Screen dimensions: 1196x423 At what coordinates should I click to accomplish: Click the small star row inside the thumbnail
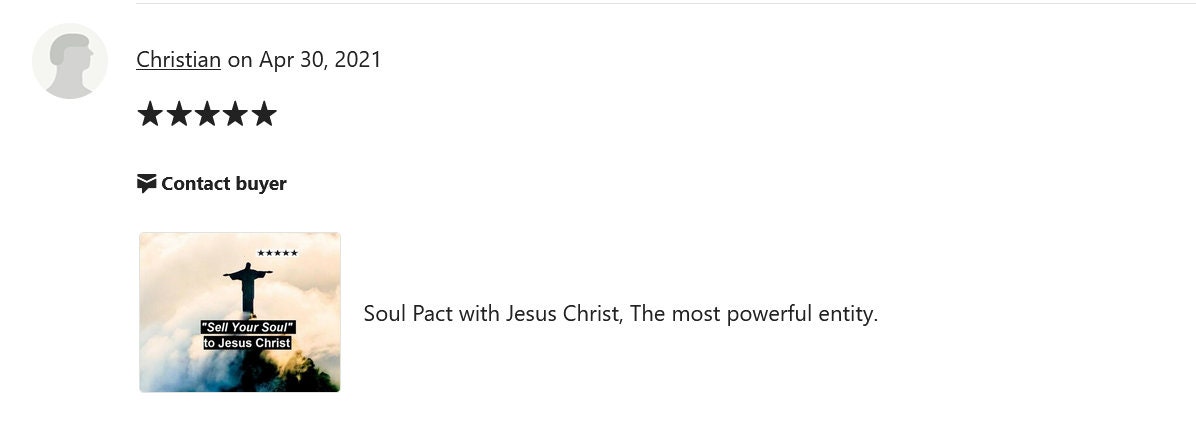(278, 253)
